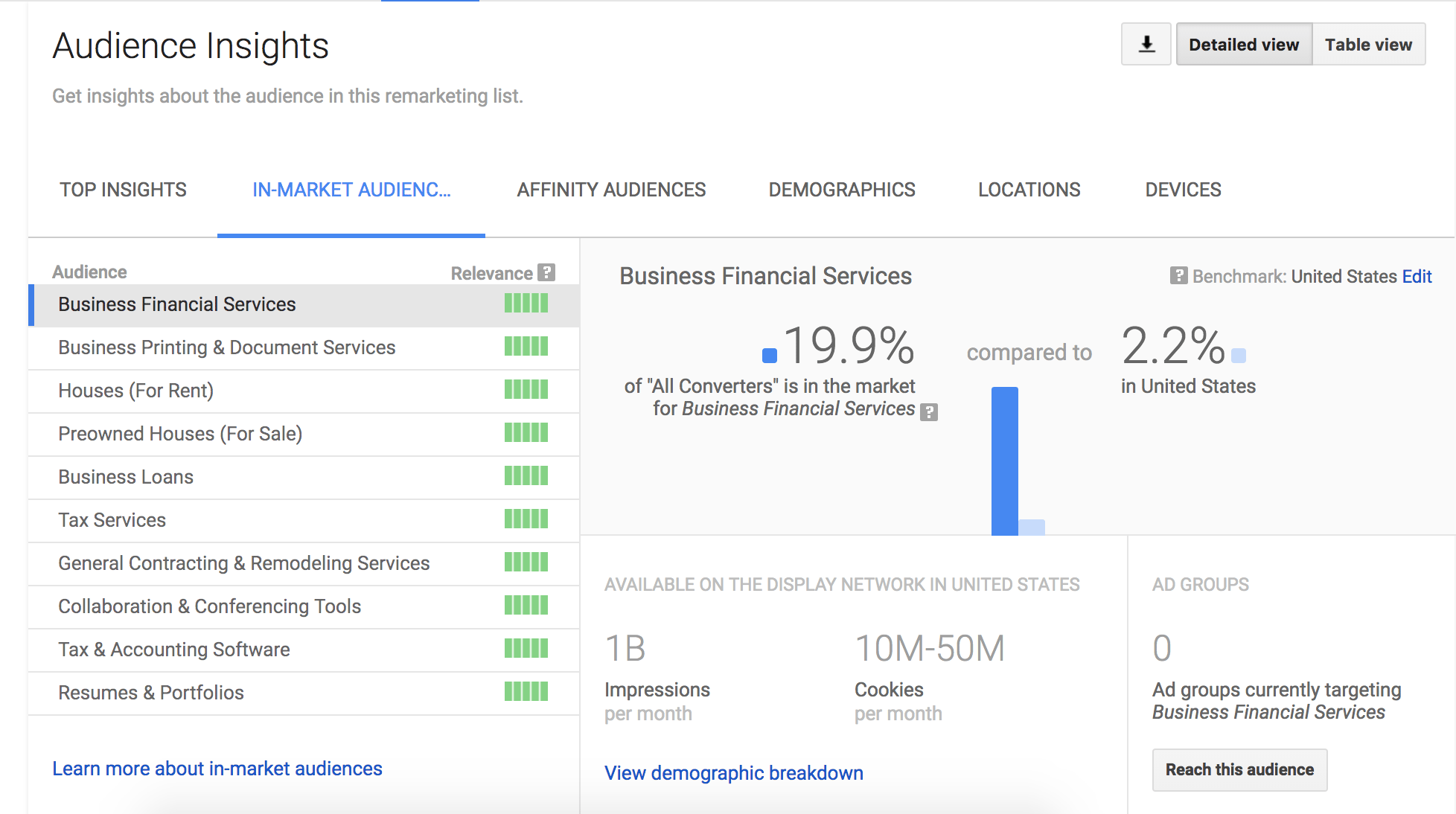Open View demographic breakdown link
This screenshot has width=1456, height=814.
[733, 773]
